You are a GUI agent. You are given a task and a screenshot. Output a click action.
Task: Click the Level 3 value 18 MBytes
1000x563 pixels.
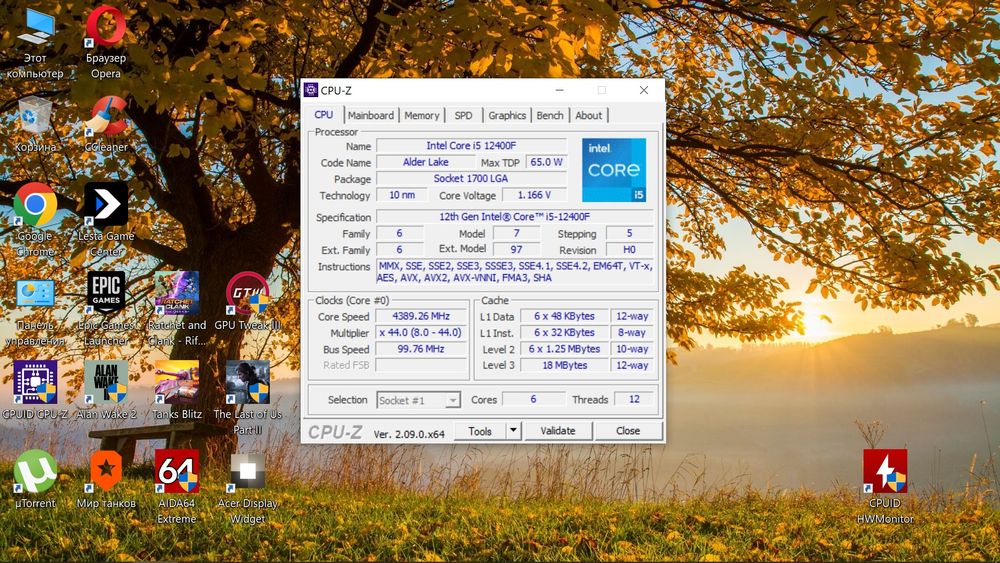564,365
